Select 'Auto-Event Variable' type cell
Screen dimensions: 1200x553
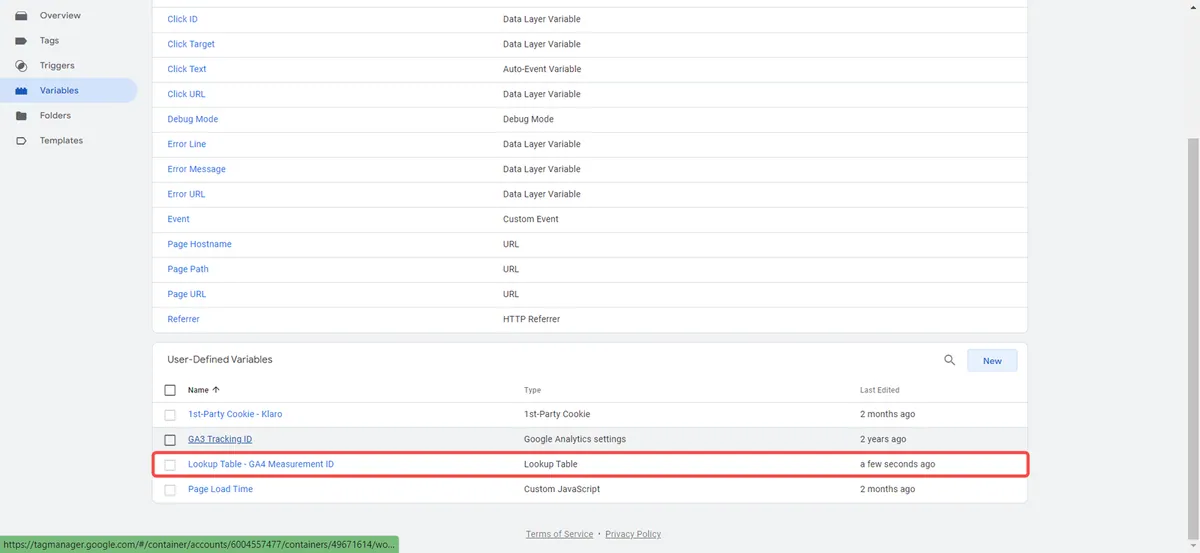pyautogui.click(x=542, y=69)
